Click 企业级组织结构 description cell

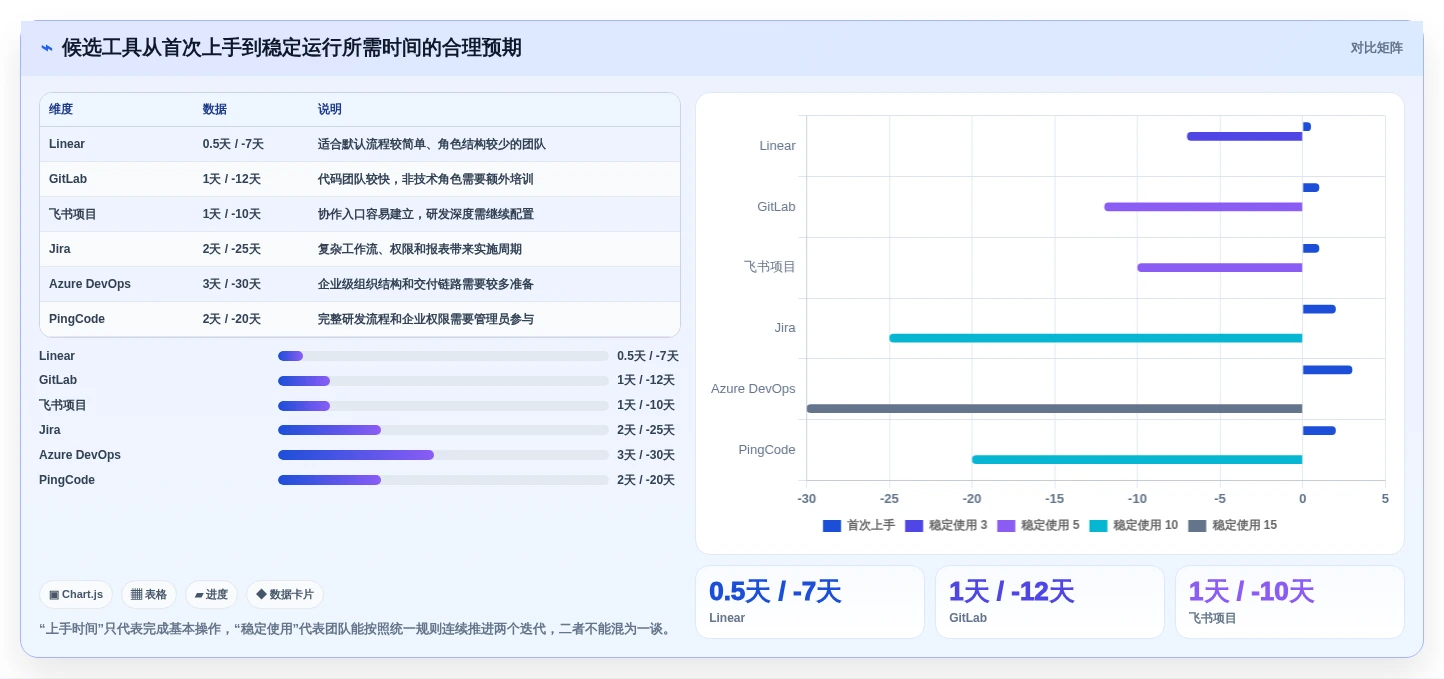[x=426, y=284]
